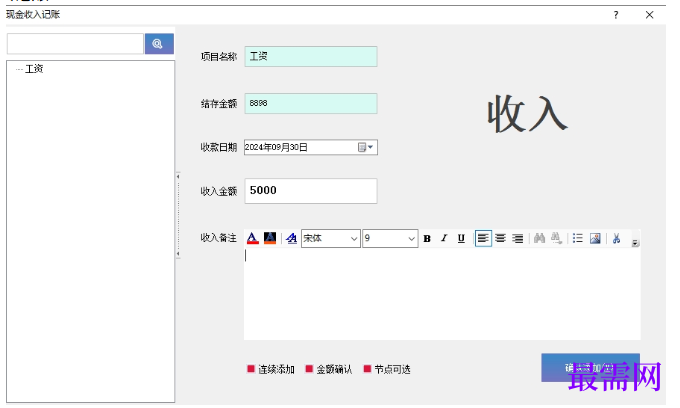Click the Cut scissors icon
The image size is (680, 408).
click(x=616, y=238)
